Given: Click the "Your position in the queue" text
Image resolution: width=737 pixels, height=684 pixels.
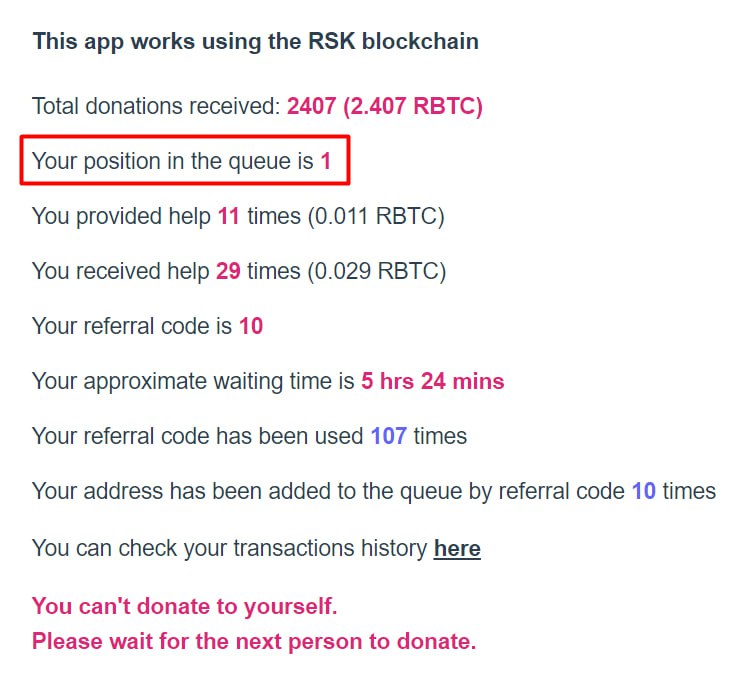Looking at the screenshot, I should click(x=172, y=162).
